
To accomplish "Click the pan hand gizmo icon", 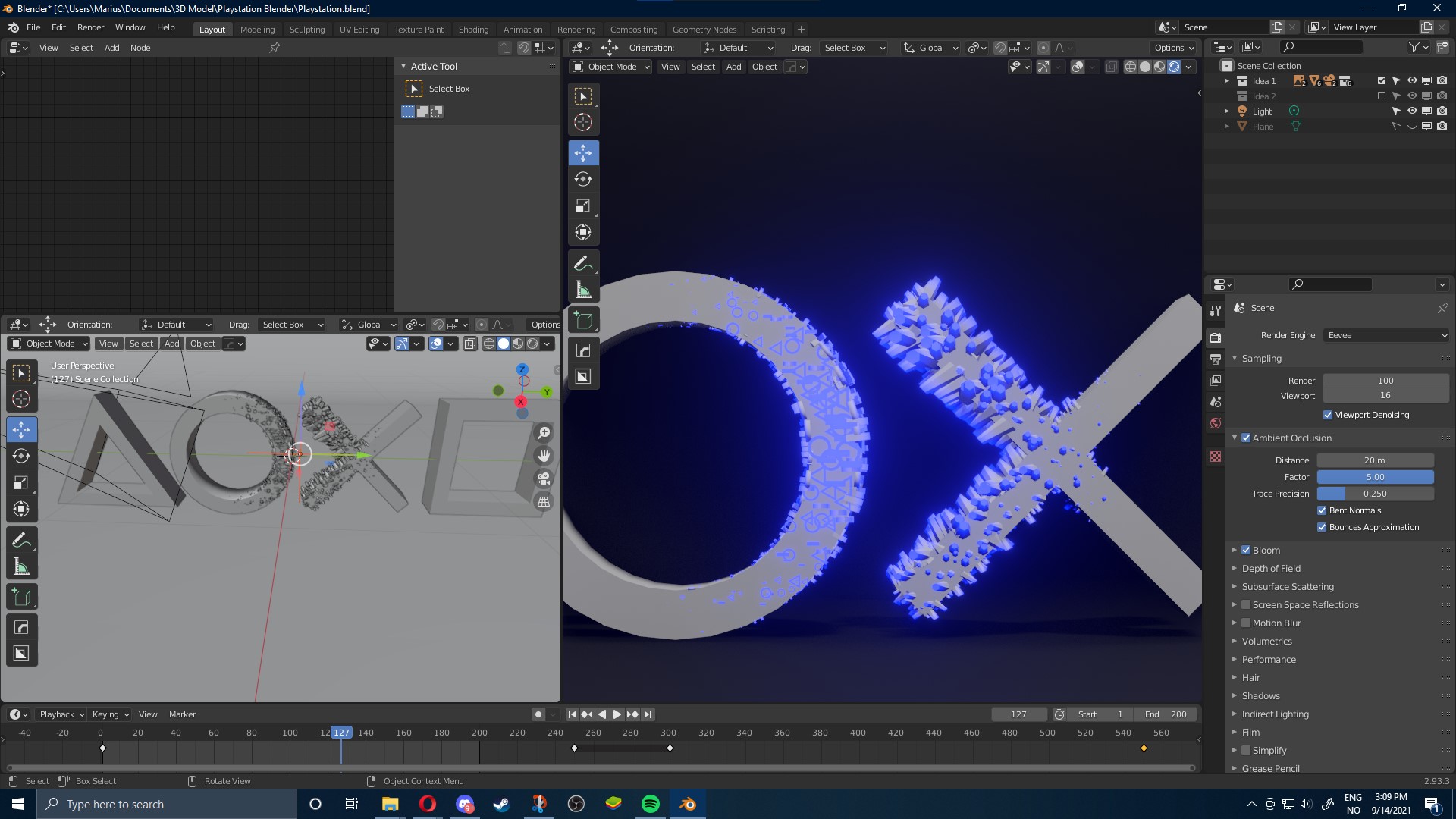I will (544, 456).
